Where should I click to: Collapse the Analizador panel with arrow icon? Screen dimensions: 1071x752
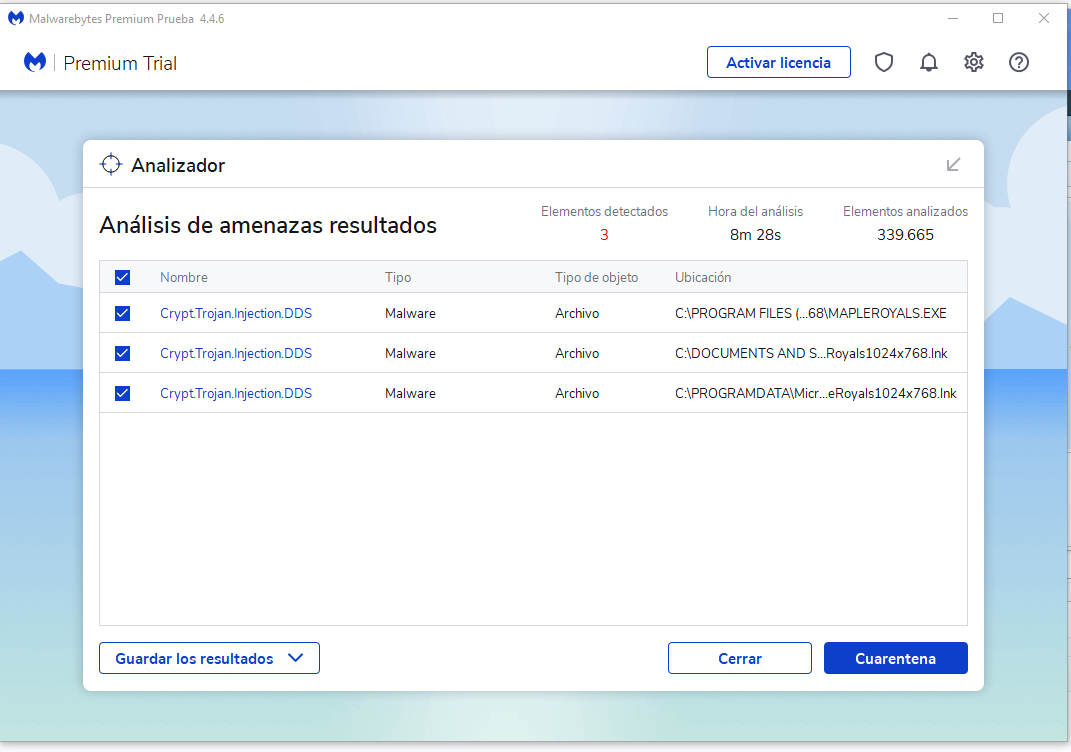953,165
